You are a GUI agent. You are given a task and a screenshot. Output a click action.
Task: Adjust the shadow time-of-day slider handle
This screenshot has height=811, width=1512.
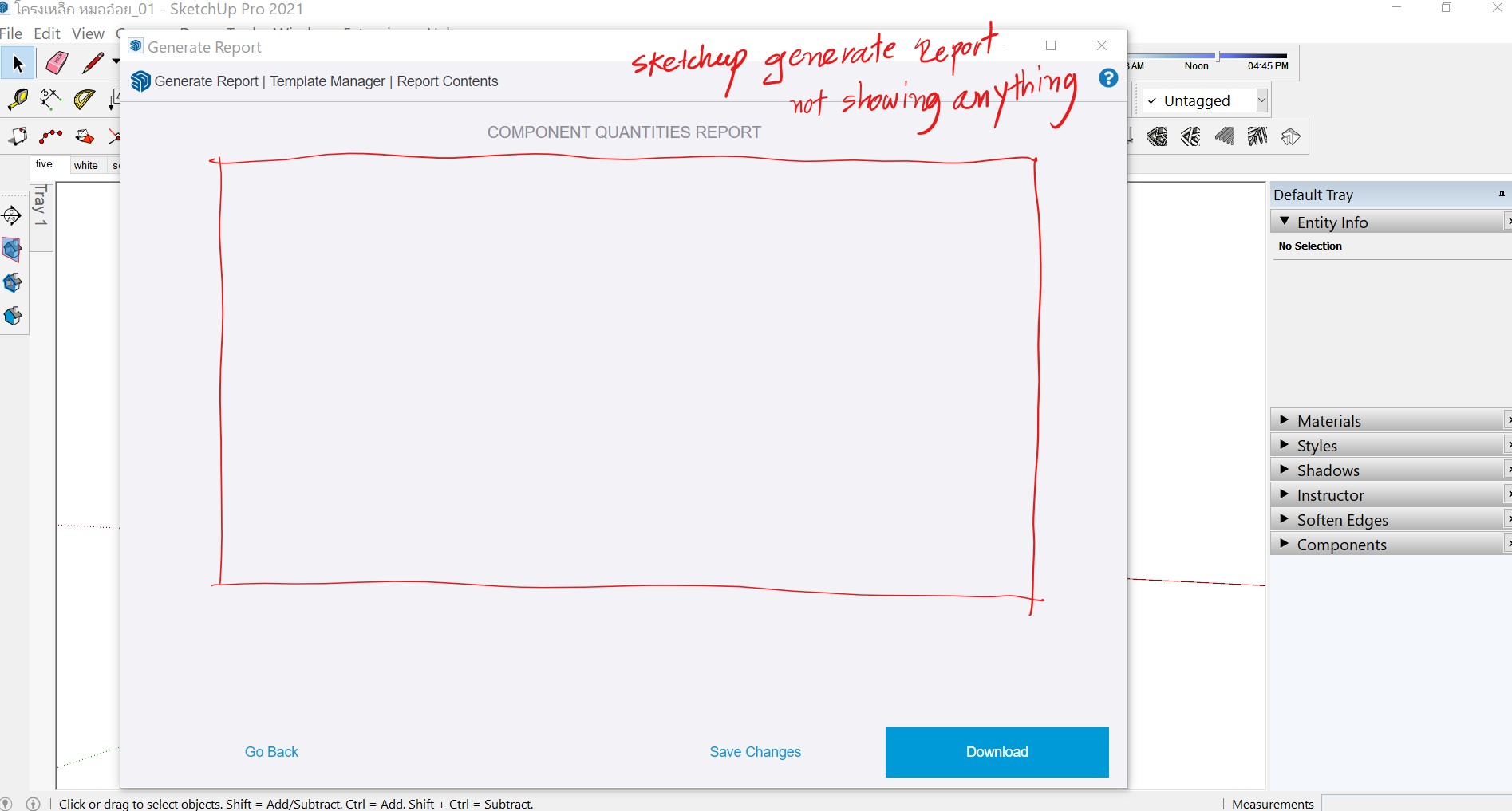click(1218, 56)
